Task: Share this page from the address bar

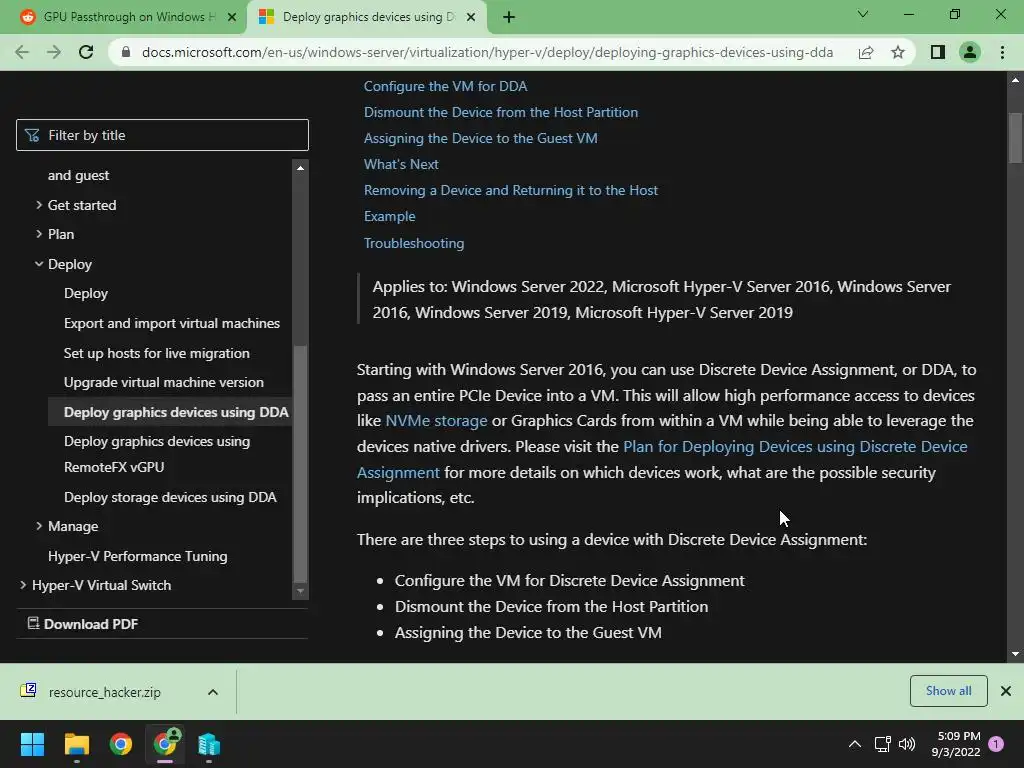Action: 866,52
